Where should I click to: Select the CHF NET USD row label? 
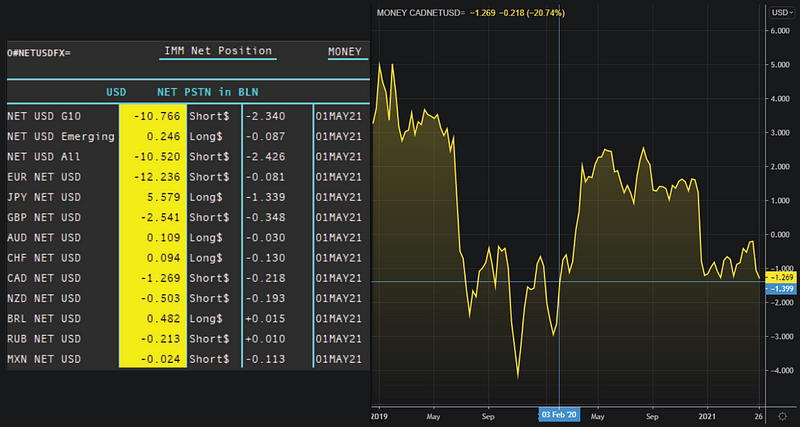tap(44, 258)
